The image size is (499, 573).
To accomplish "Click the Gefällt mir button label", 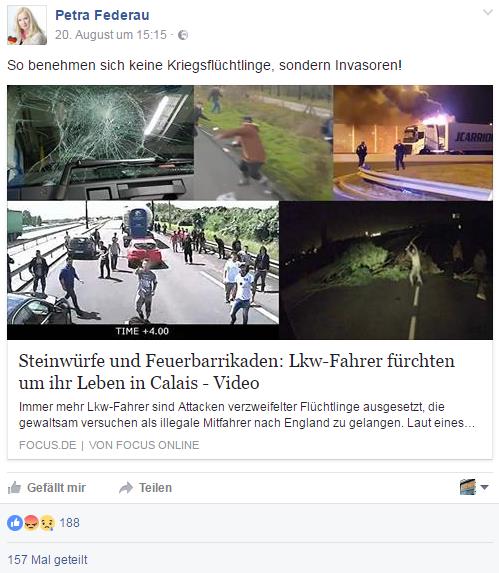I will 56,487.
